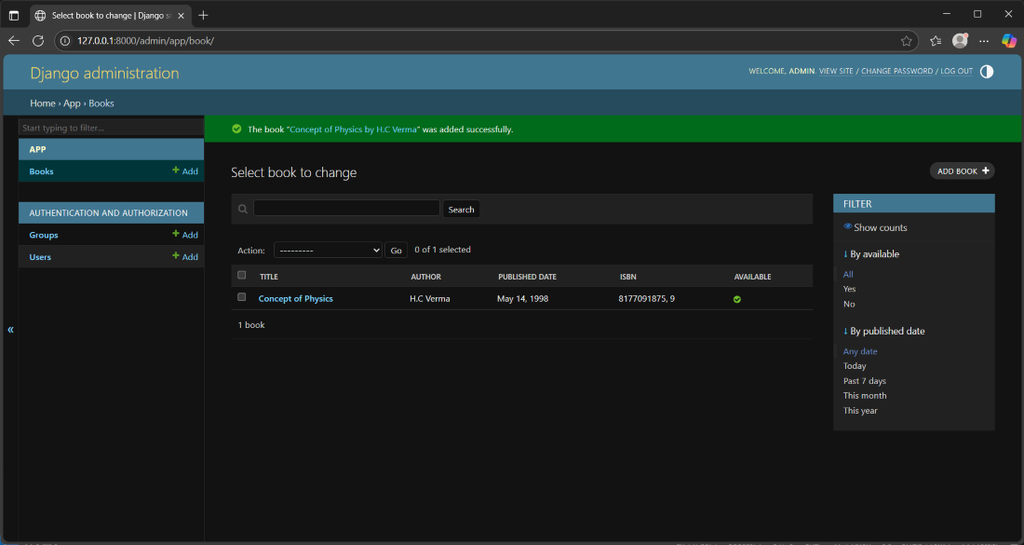Screen dimensions: 1024x545
Task: Click the ISBN value 8177091875, 9
Action: coord(647,299)
